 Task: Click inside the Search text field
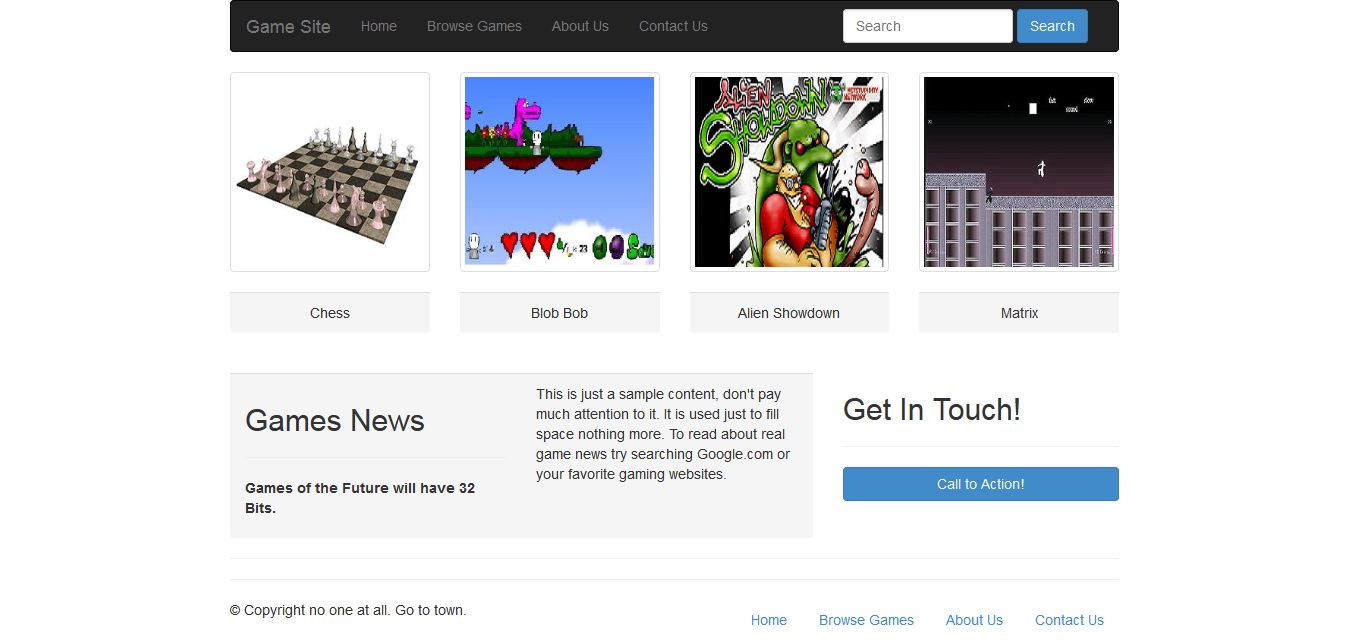pos(925,26)
